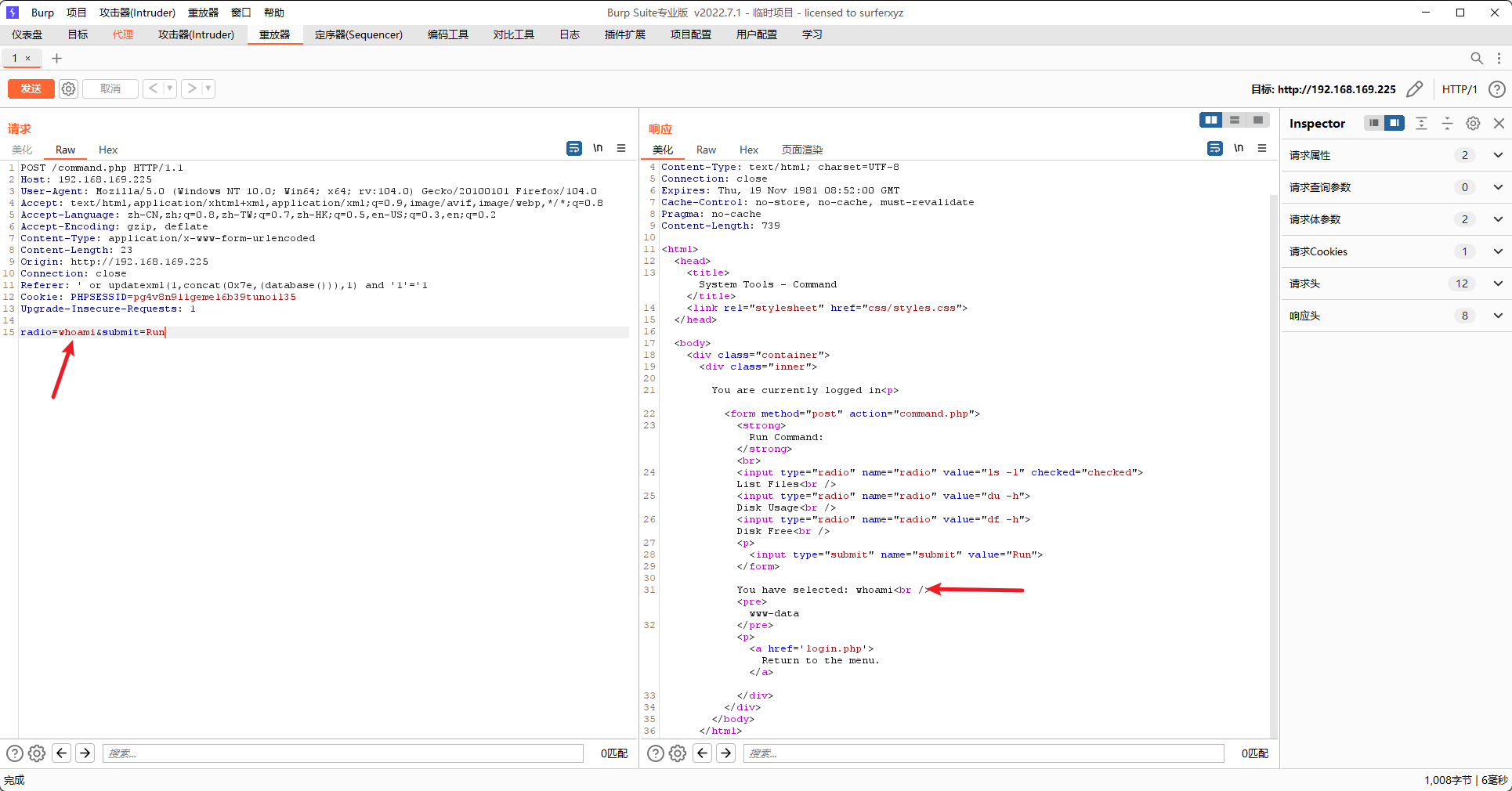
Task: Select combined tabbed layout view
Action: 1258,120
